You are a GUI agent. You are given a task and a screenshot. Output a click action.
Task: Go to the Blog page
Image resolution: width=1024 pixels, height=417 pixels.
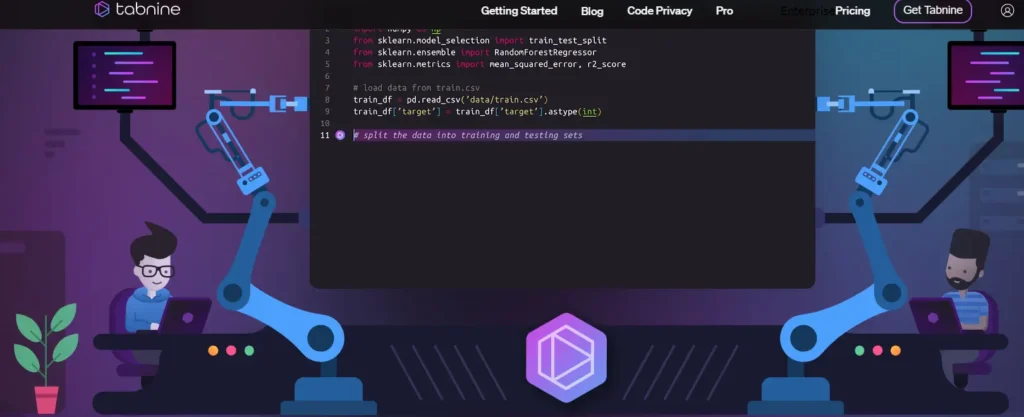[592, 11]
